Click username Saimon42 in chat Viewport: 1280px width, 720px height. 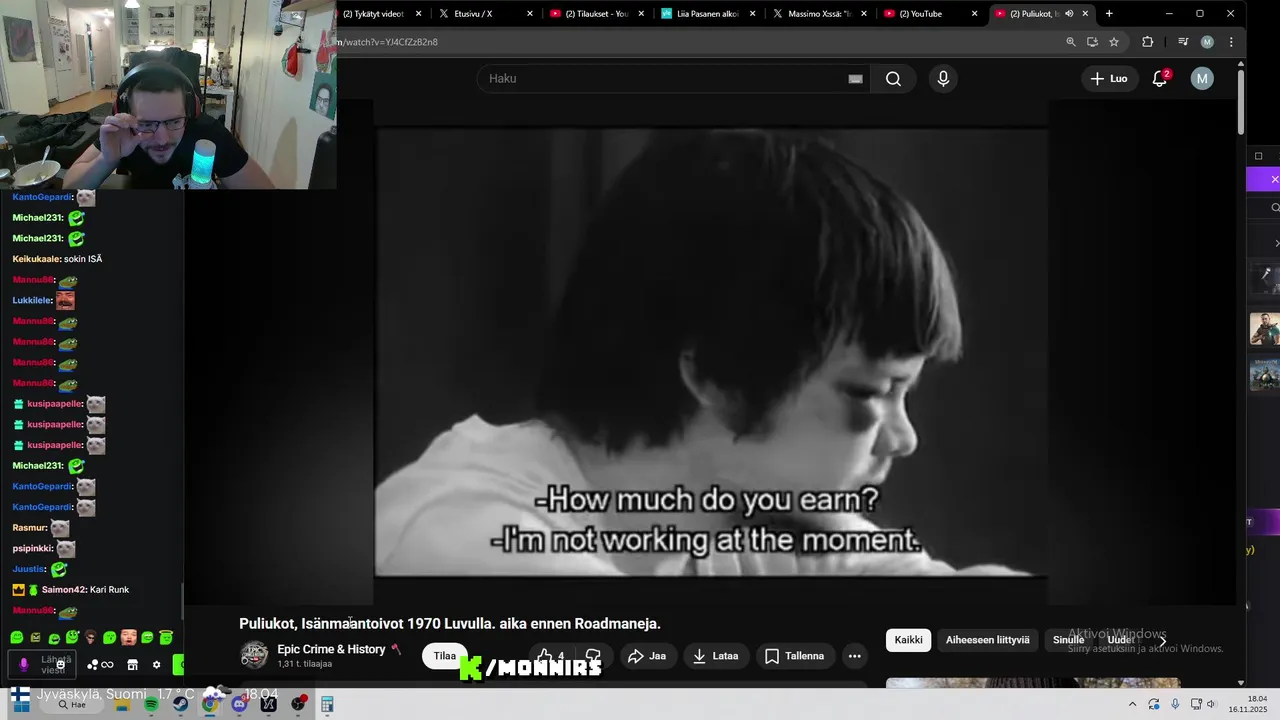[x=64, y=590]
